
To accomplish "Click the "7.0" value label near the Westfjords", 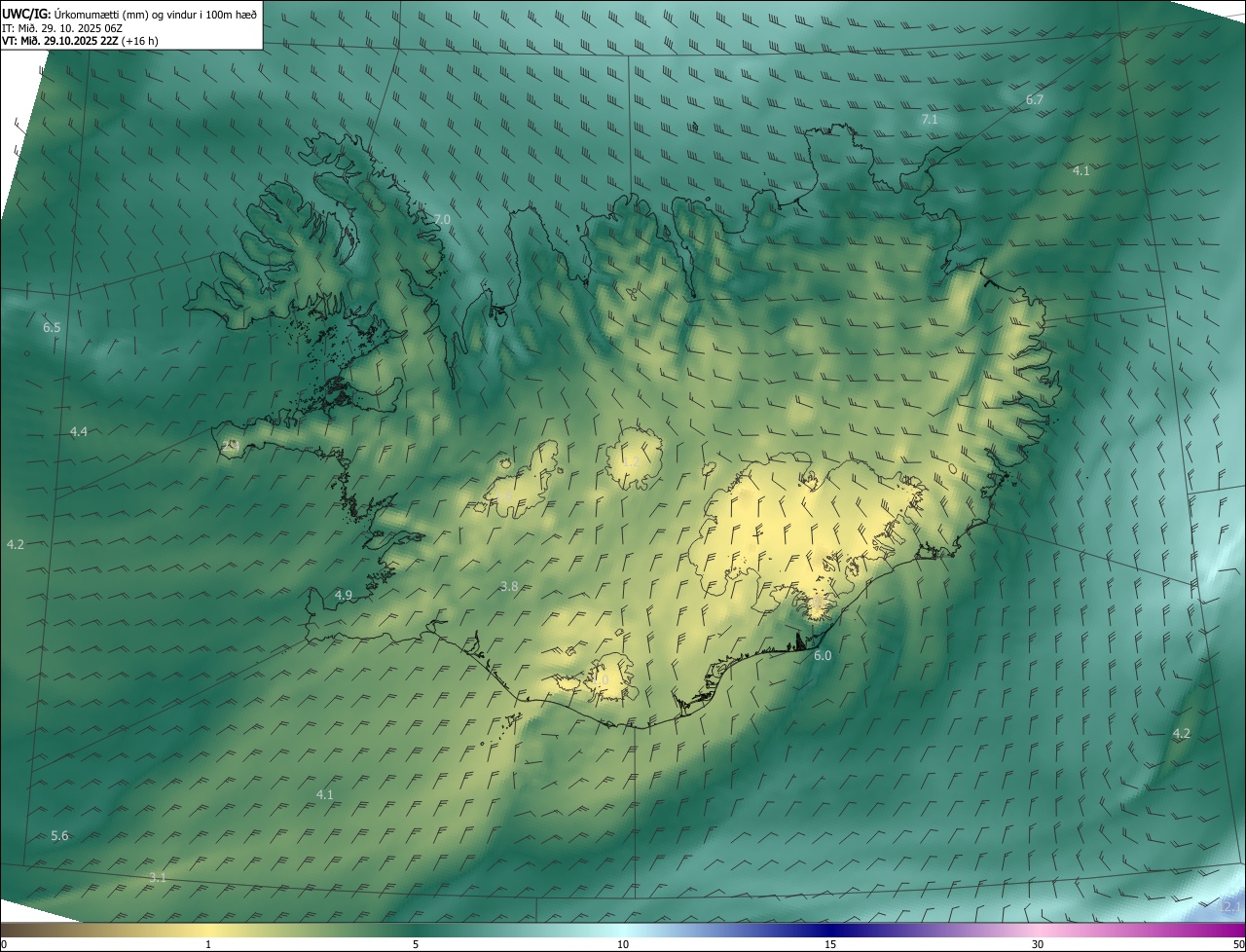I will pyautogui.click(x=442, y=220).
